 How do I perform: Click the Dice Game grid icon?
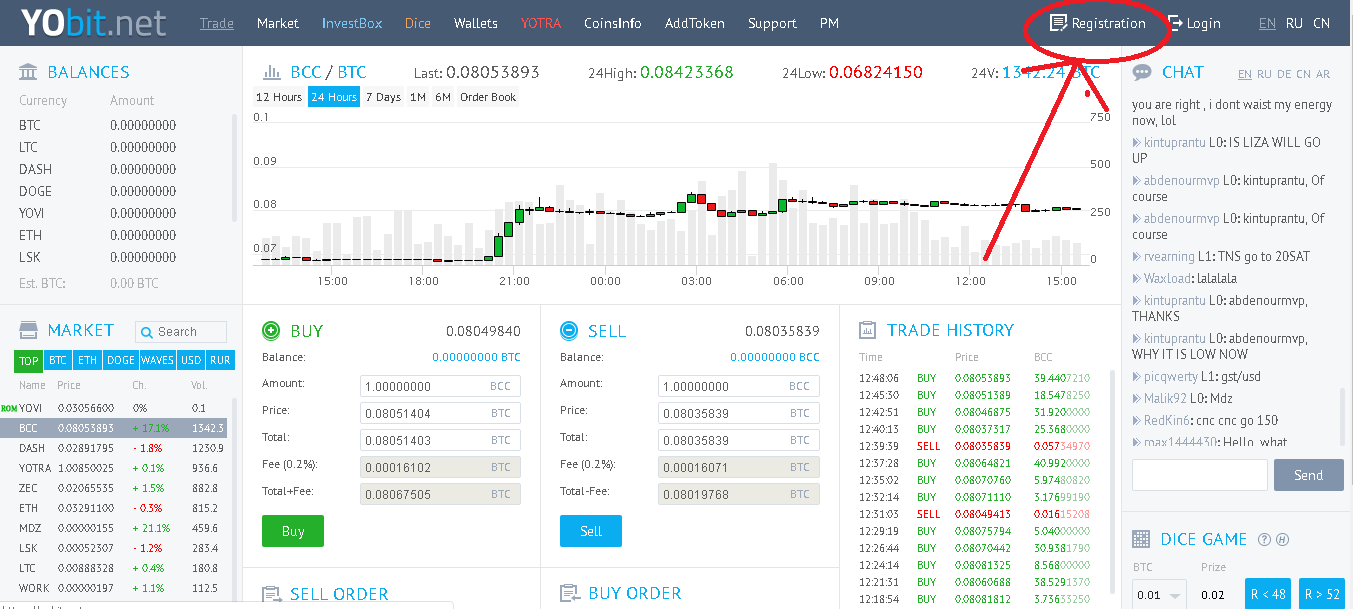(1141, 539)
